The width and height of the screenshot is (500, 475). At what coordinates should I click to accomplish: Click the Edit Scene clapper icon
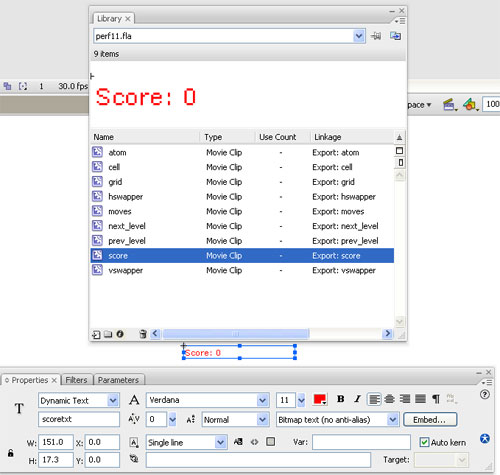click(x=450, y=105)
